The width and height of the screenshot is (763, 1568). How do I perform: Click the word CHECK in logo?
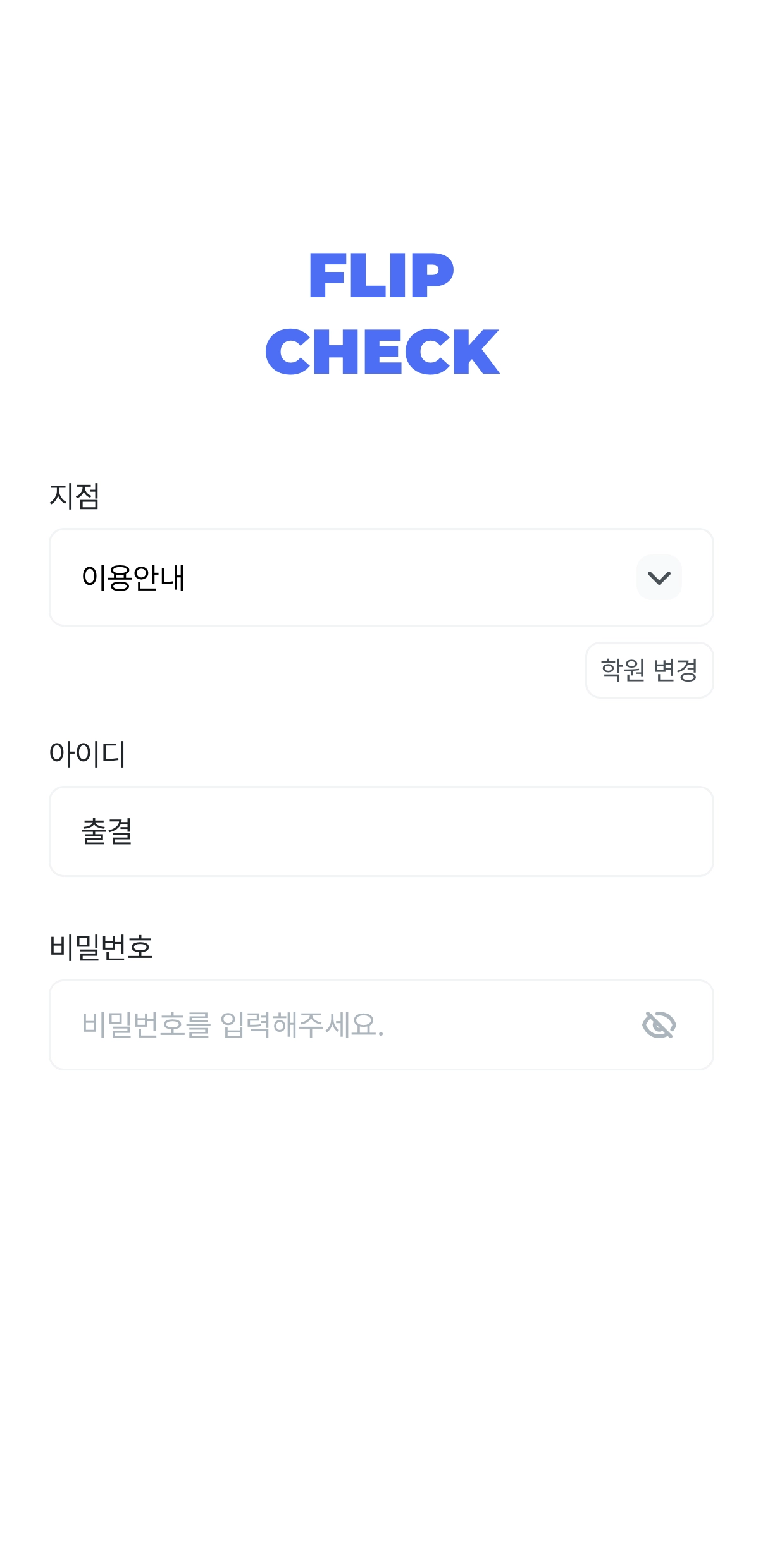click(381, 352)
